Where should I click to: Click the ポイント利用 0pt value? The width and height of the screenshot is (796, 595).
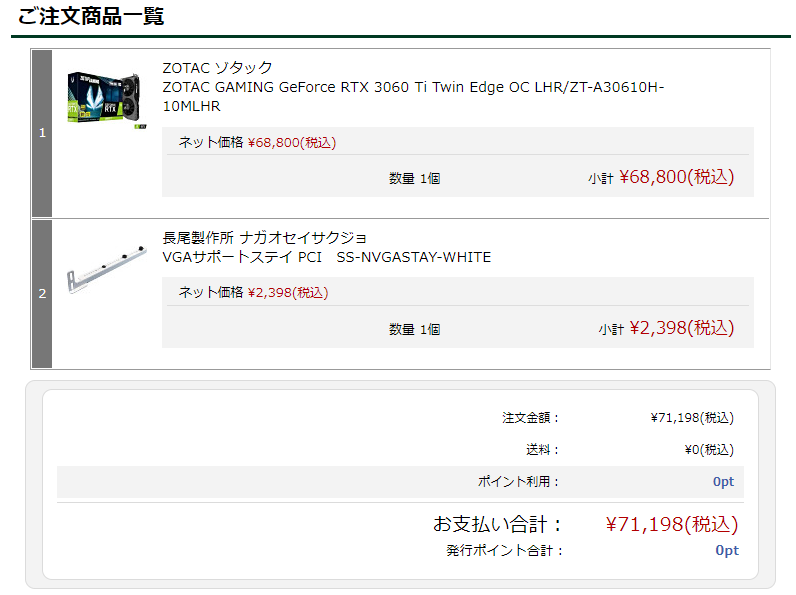[723, 482]
